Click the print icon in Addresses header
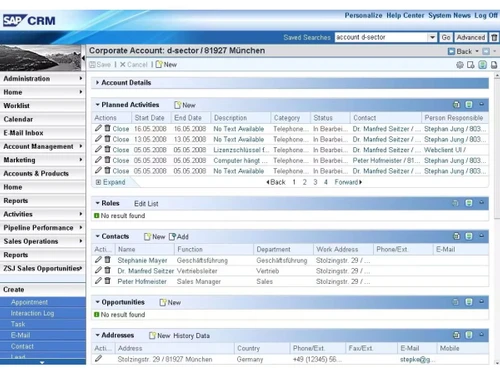 click(x=456, y=335)
